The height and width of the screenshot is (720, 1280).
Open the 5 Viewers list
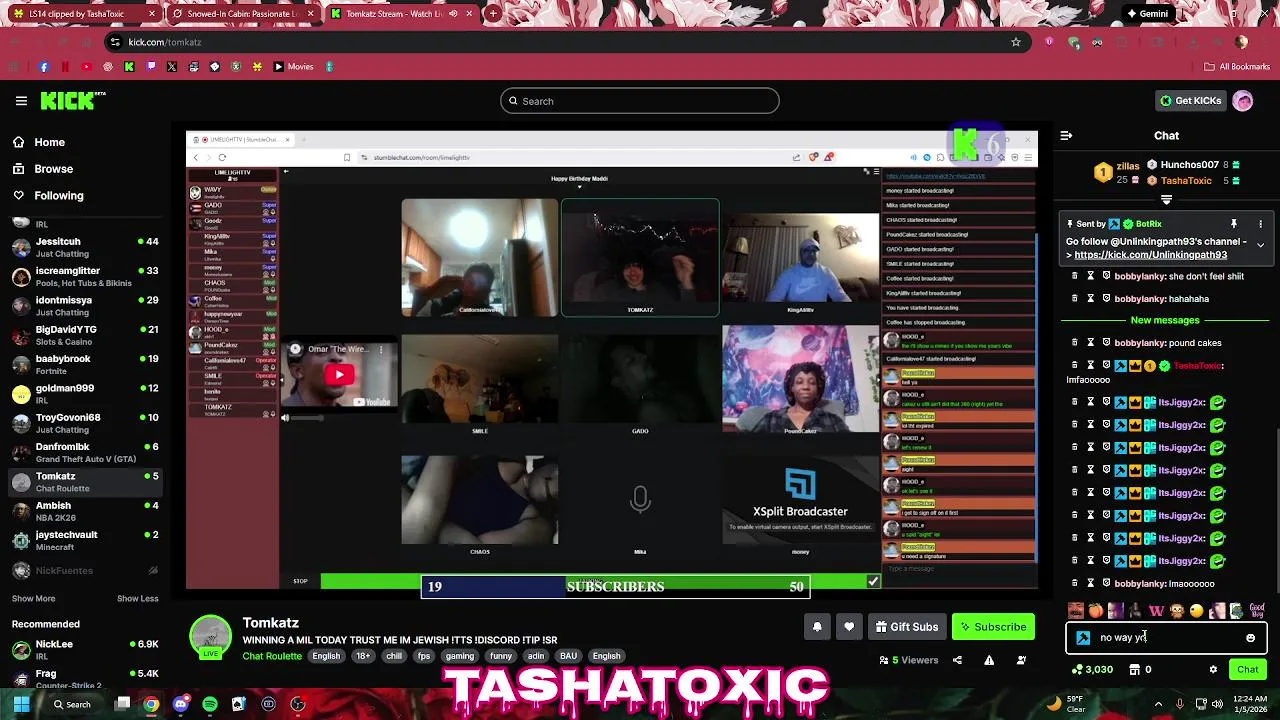pos(909,660)
